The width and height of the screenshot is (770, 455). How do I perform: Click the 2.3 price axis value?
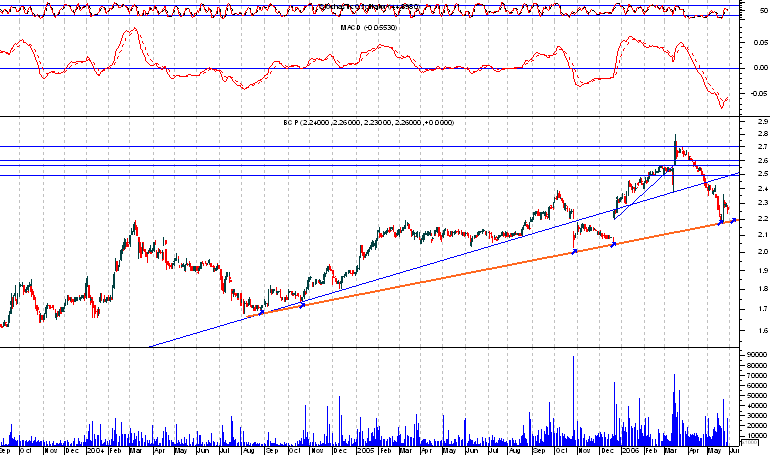tap(763, 203)
